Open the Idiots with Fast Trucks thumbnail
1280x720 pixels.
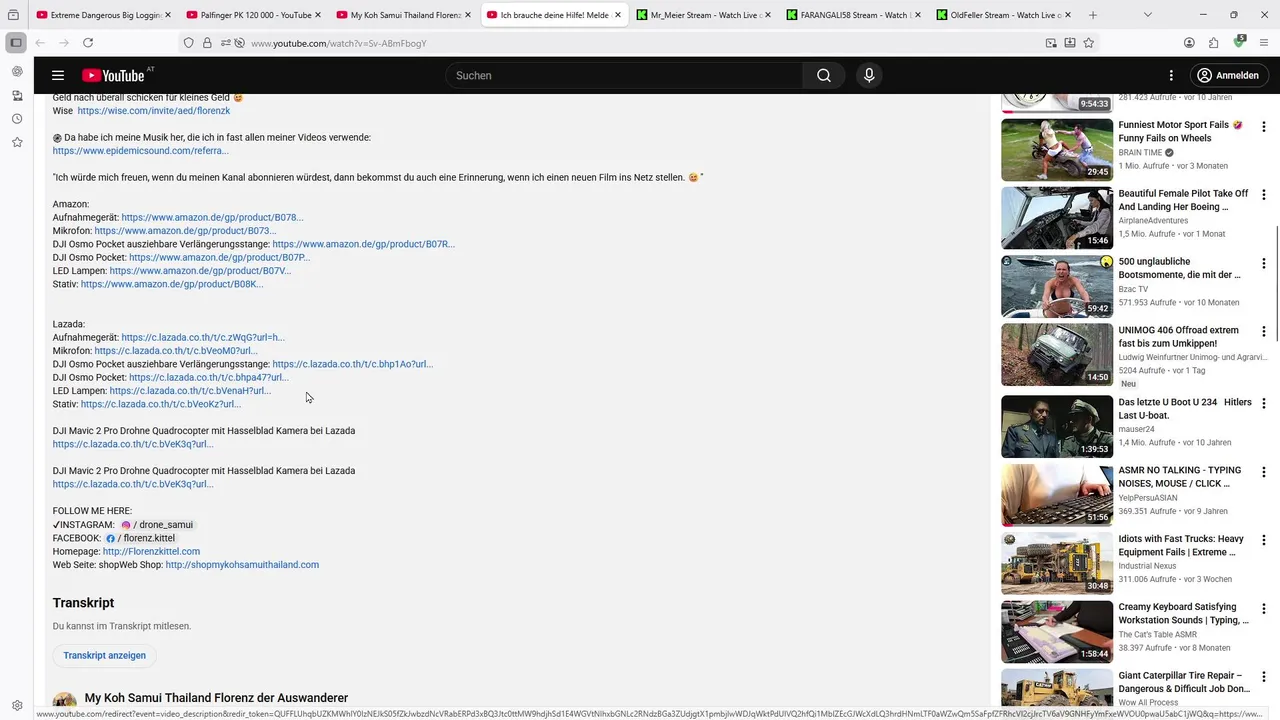coord(1057,563)
